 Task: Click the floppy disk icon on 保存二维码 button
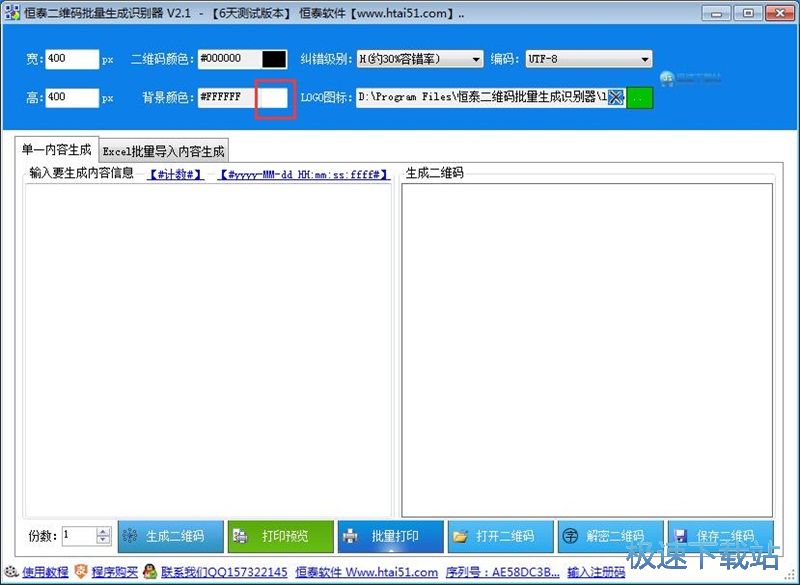(680, 536)
